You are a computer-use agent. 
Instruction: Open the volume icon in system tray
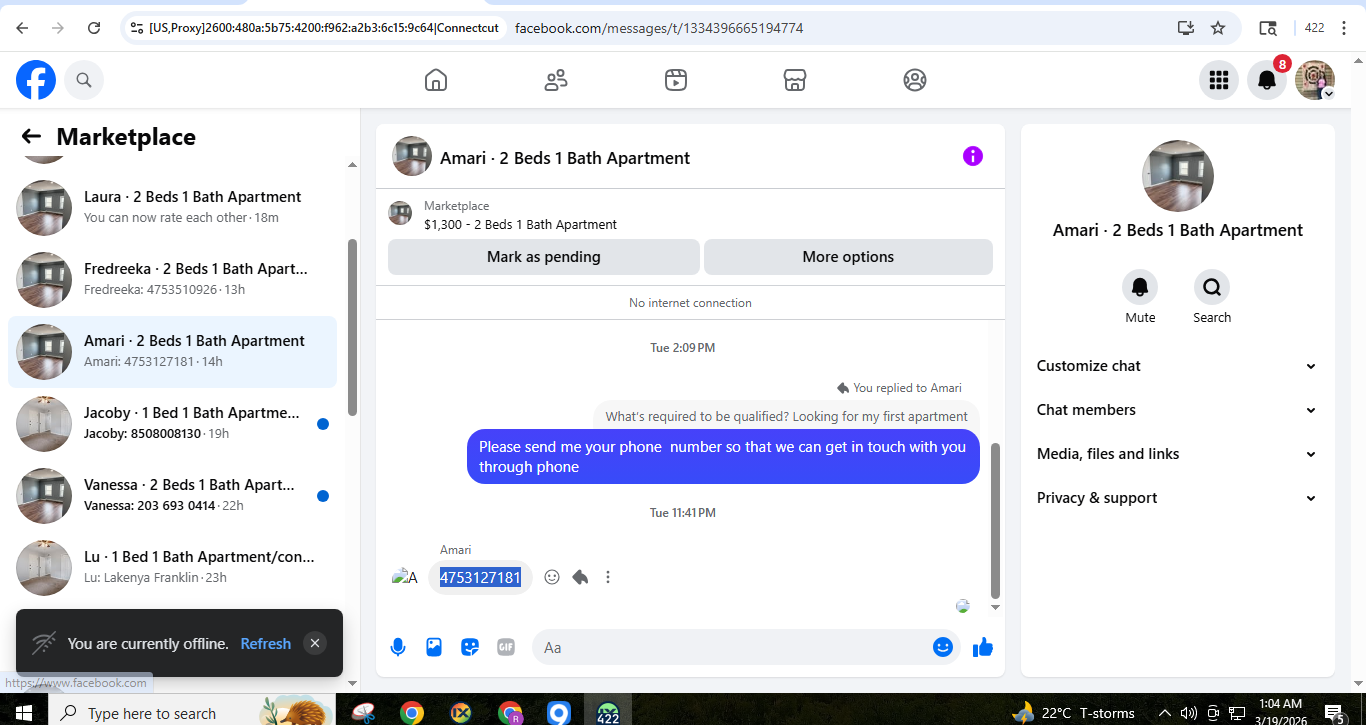point(1188,713)
